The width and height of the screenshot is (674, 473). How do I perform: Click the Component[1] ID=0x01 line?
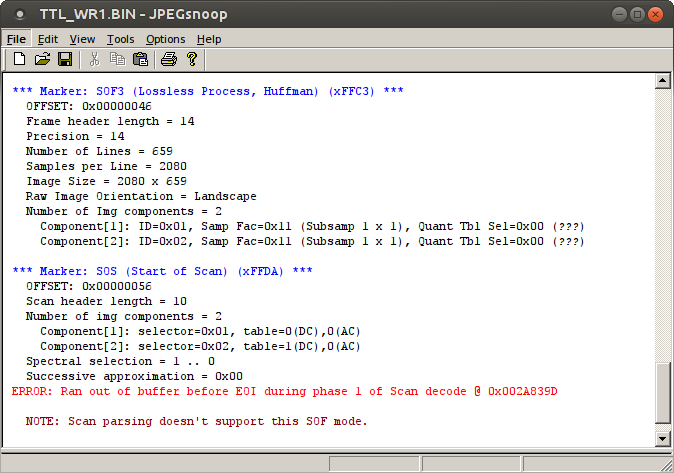coord(312,226)
